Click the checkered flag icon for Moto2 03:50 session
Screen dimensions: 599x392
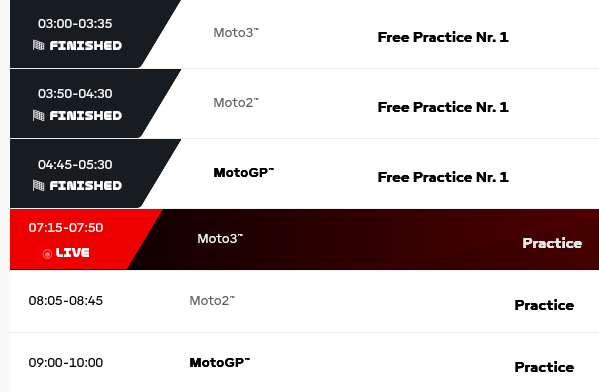[38, 115]
